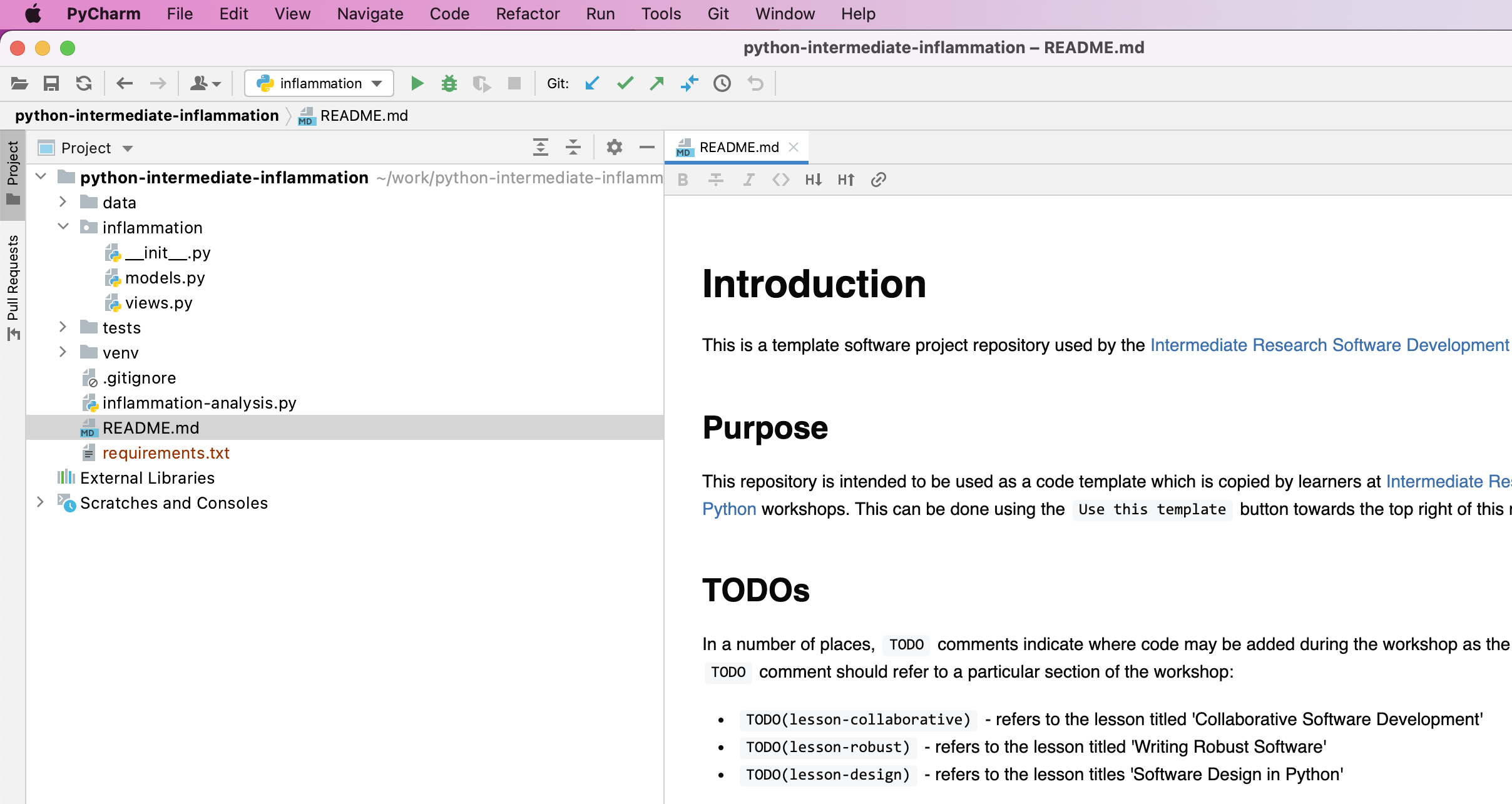
Task: Open Project view settings gear
Action: point(614,147)
